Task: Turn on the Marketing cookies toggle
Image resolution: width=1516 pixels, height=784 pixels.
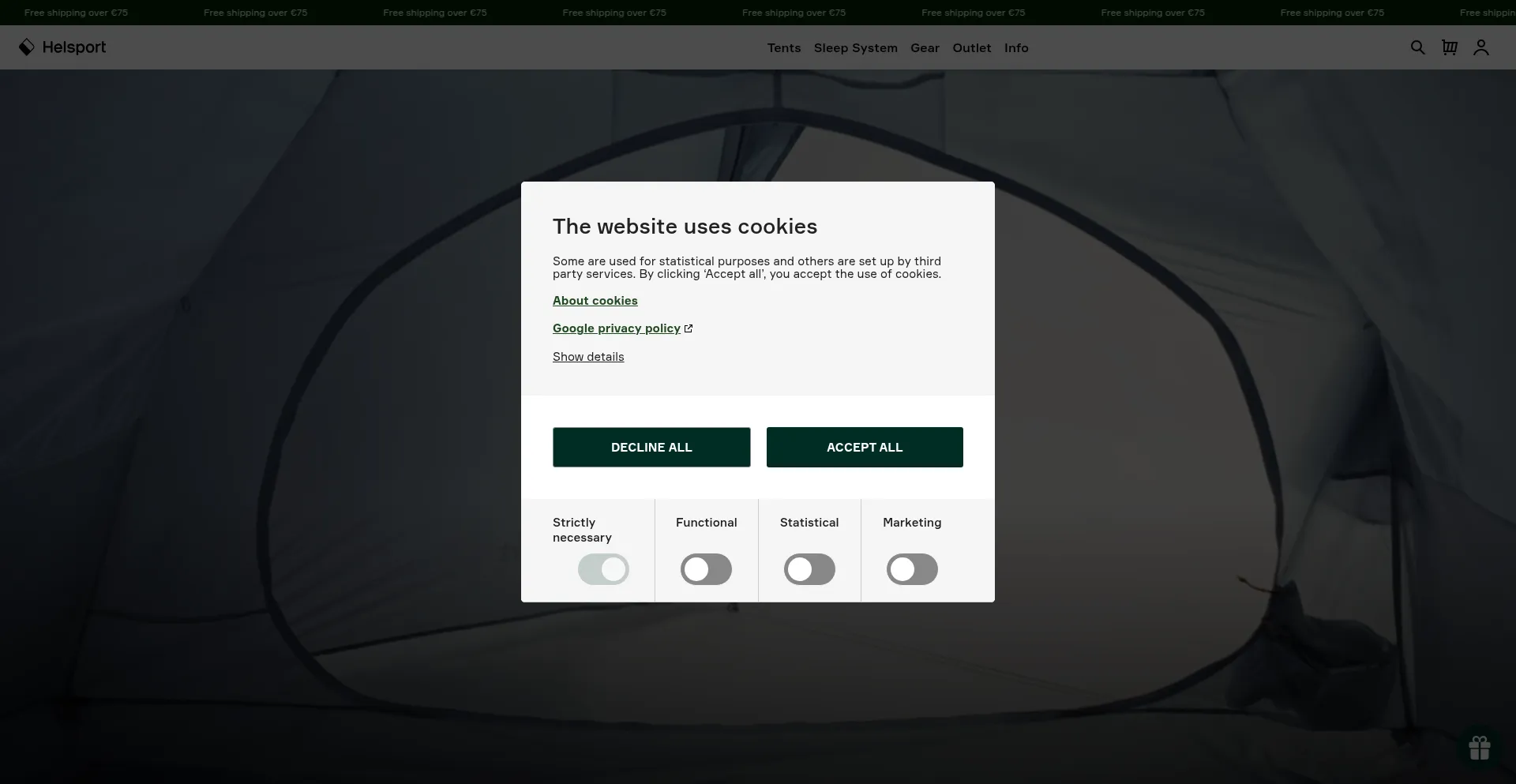Action: [x=911, y=569]
